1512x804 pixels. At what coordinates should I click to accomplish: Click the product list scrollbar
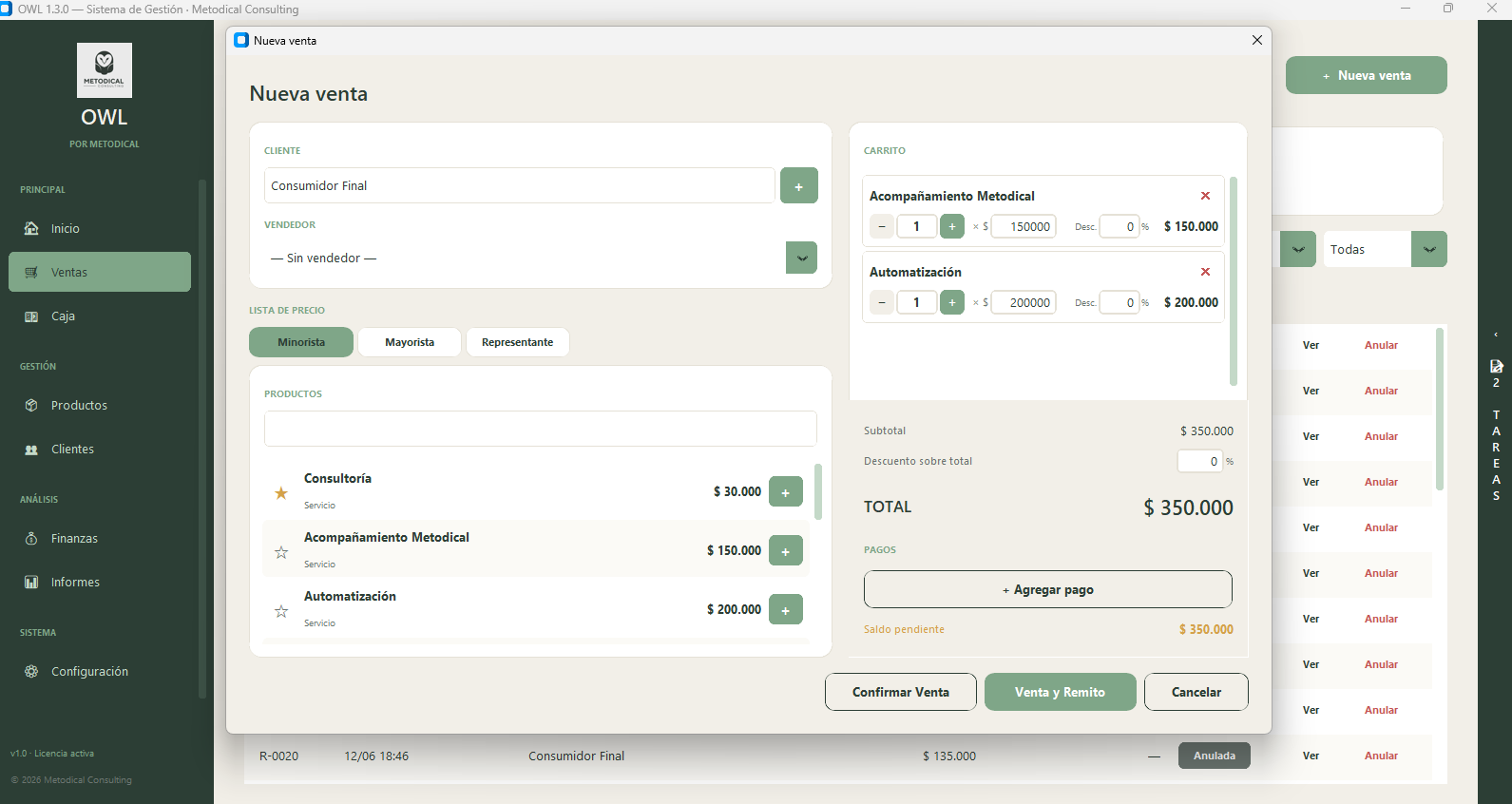click(x=818, y=492)
